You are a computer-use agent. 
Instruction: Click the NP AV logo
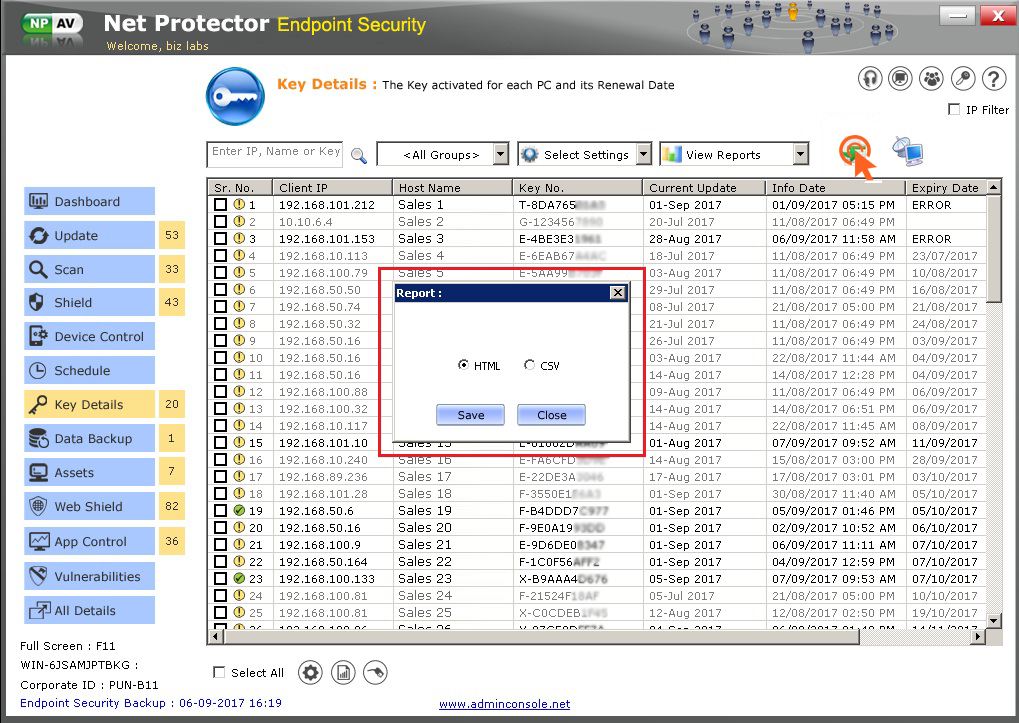tap(53, 25)
